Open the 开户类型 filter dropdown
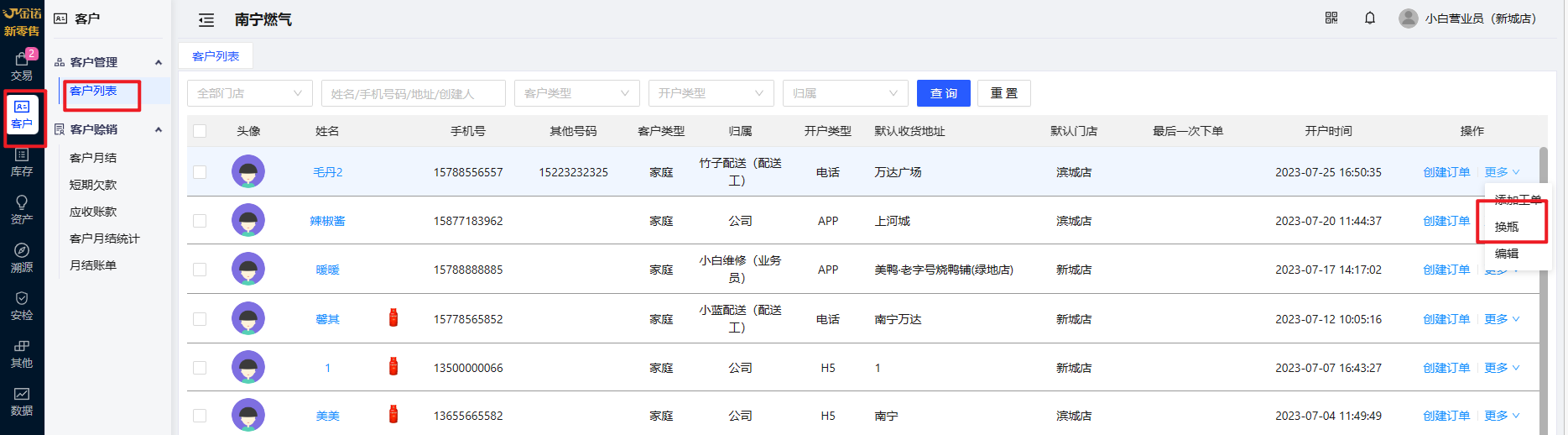 coord(711,93)
